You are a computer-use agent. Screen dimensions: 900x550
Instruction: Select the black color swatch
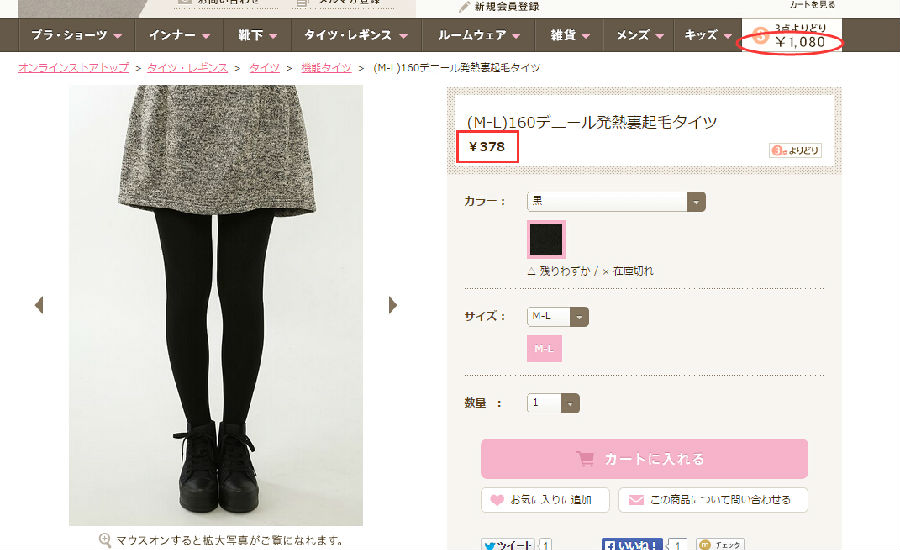pos(546,239)
